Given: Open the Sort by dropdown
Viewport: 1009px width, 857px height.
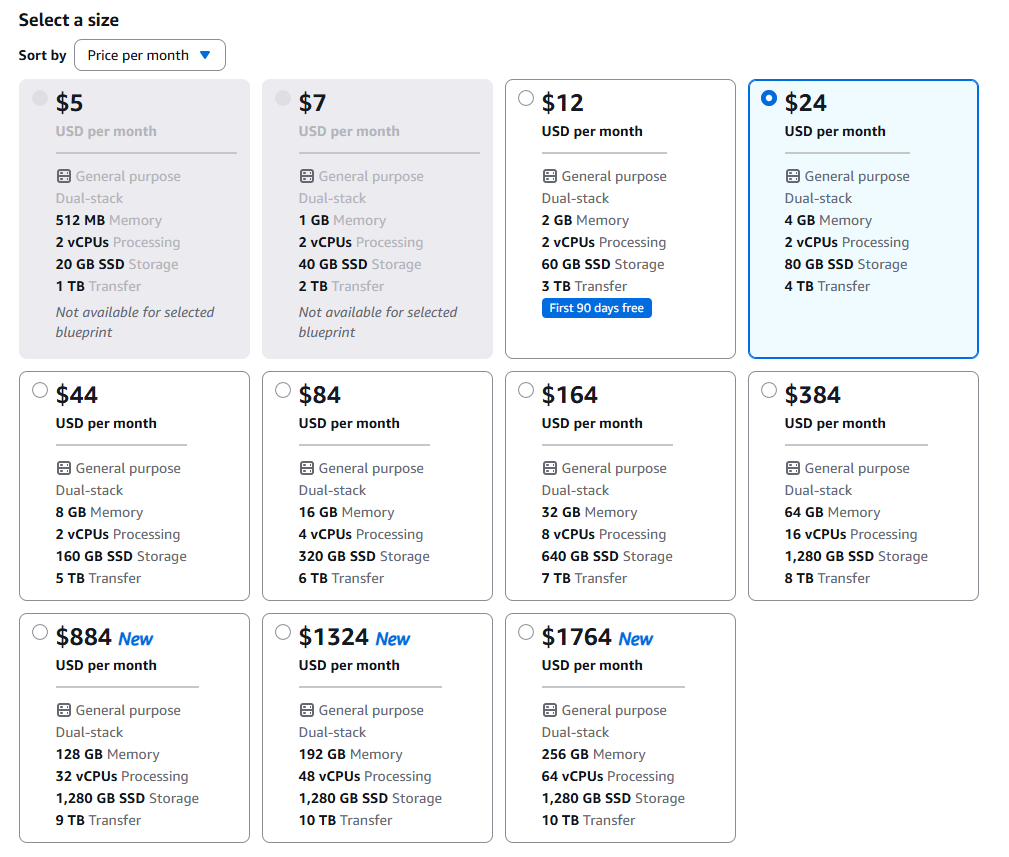Looking at the screenshot, I should pos(149,55).
